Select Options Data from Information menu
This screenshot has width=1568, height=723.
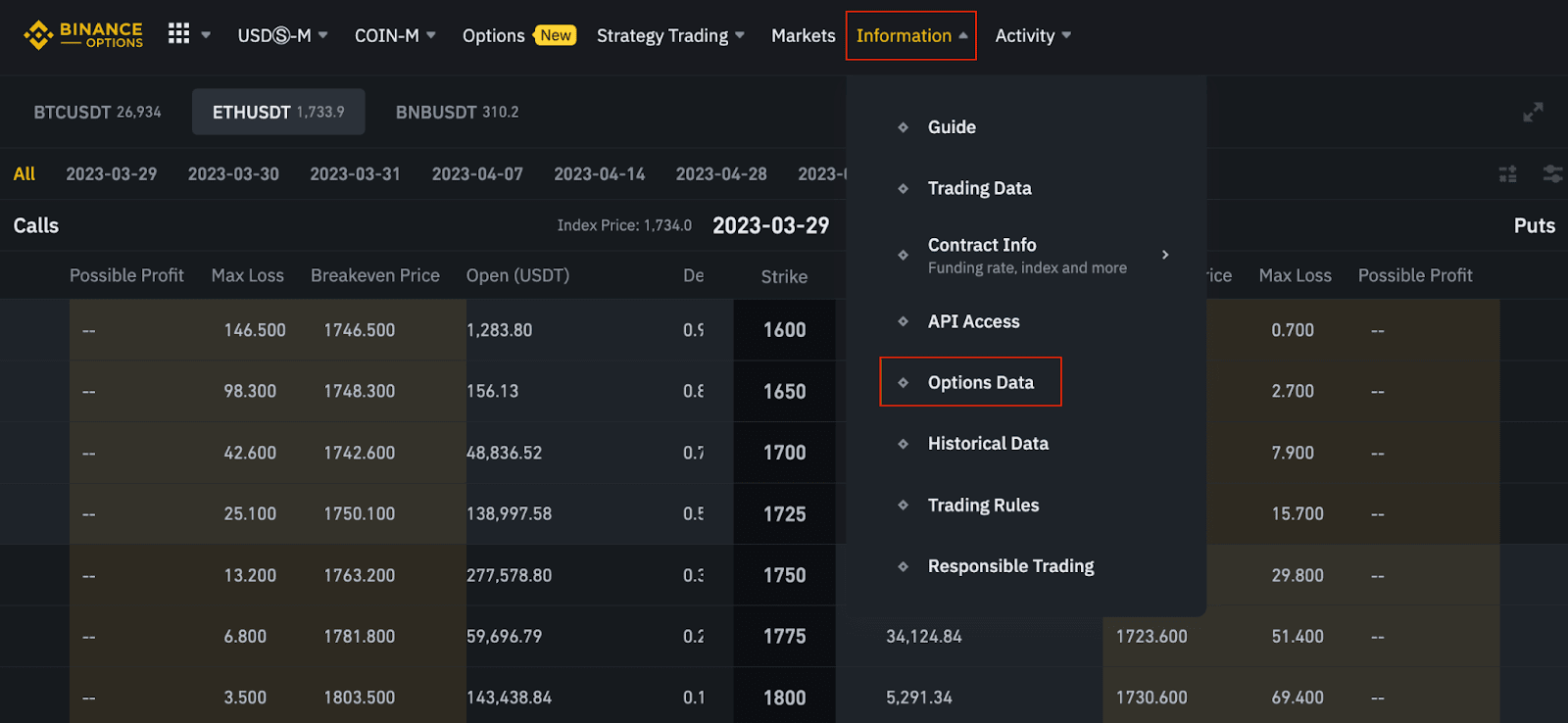click(x=980, y=382)
